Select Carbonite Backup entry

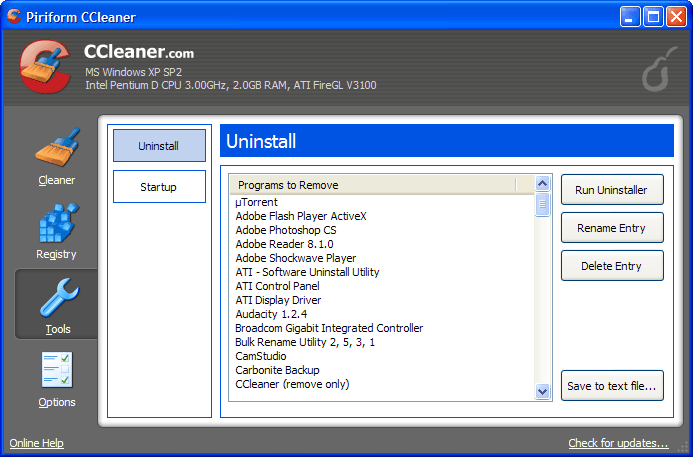tap(277, 370)
